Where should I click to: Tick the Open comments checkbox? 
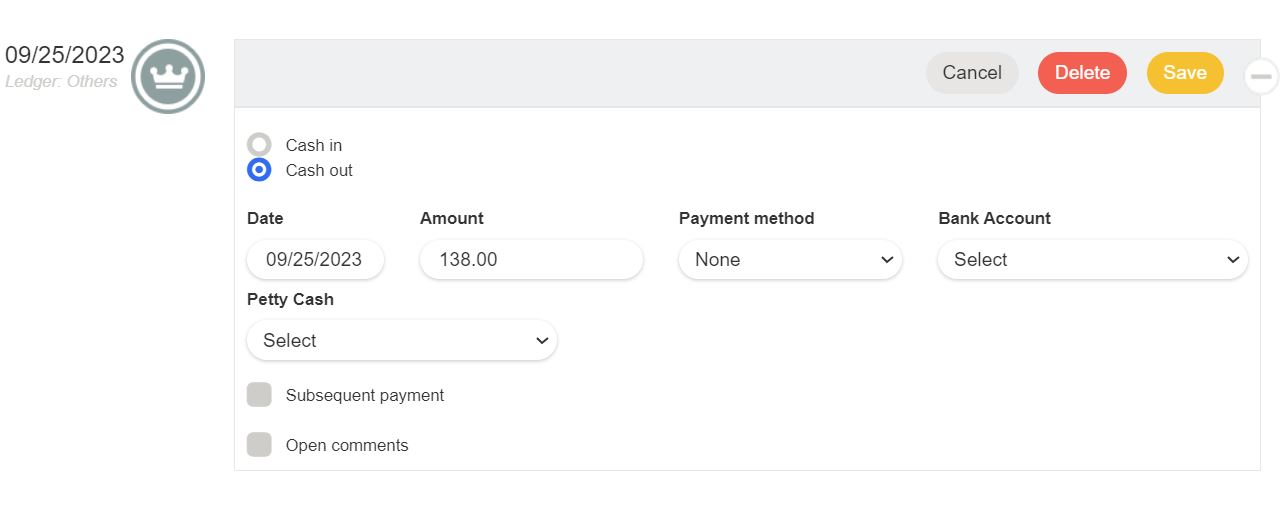(259, 445)
